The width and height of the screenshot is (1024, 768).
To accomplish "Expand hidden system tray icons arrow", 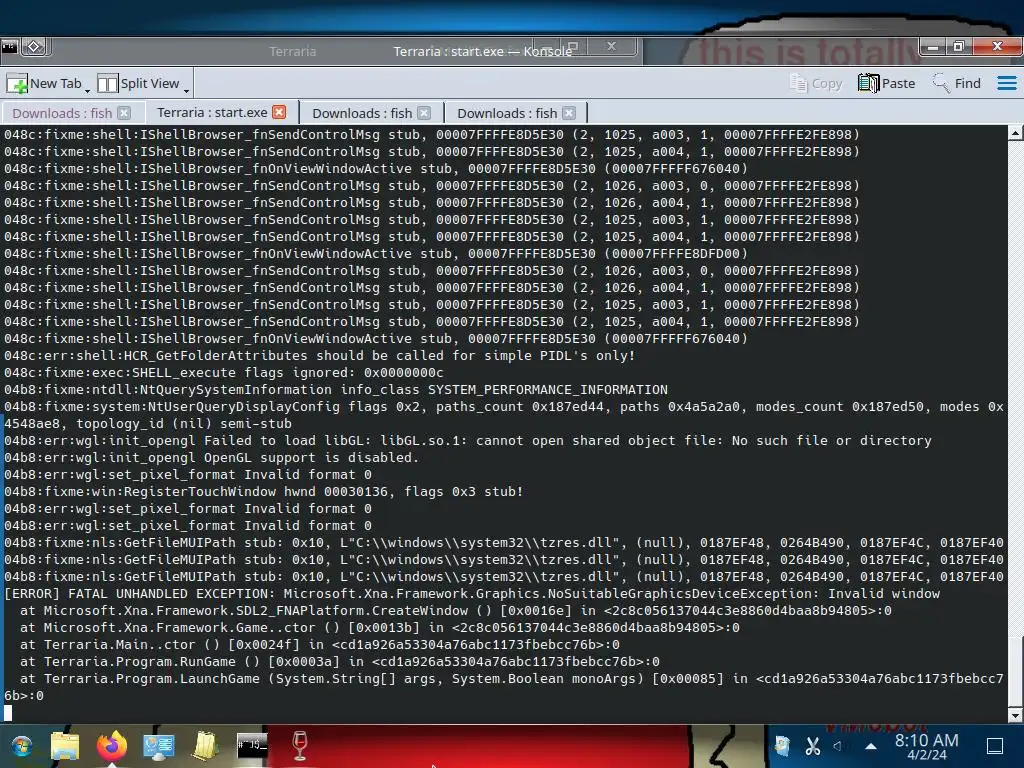I will (871, 746).
